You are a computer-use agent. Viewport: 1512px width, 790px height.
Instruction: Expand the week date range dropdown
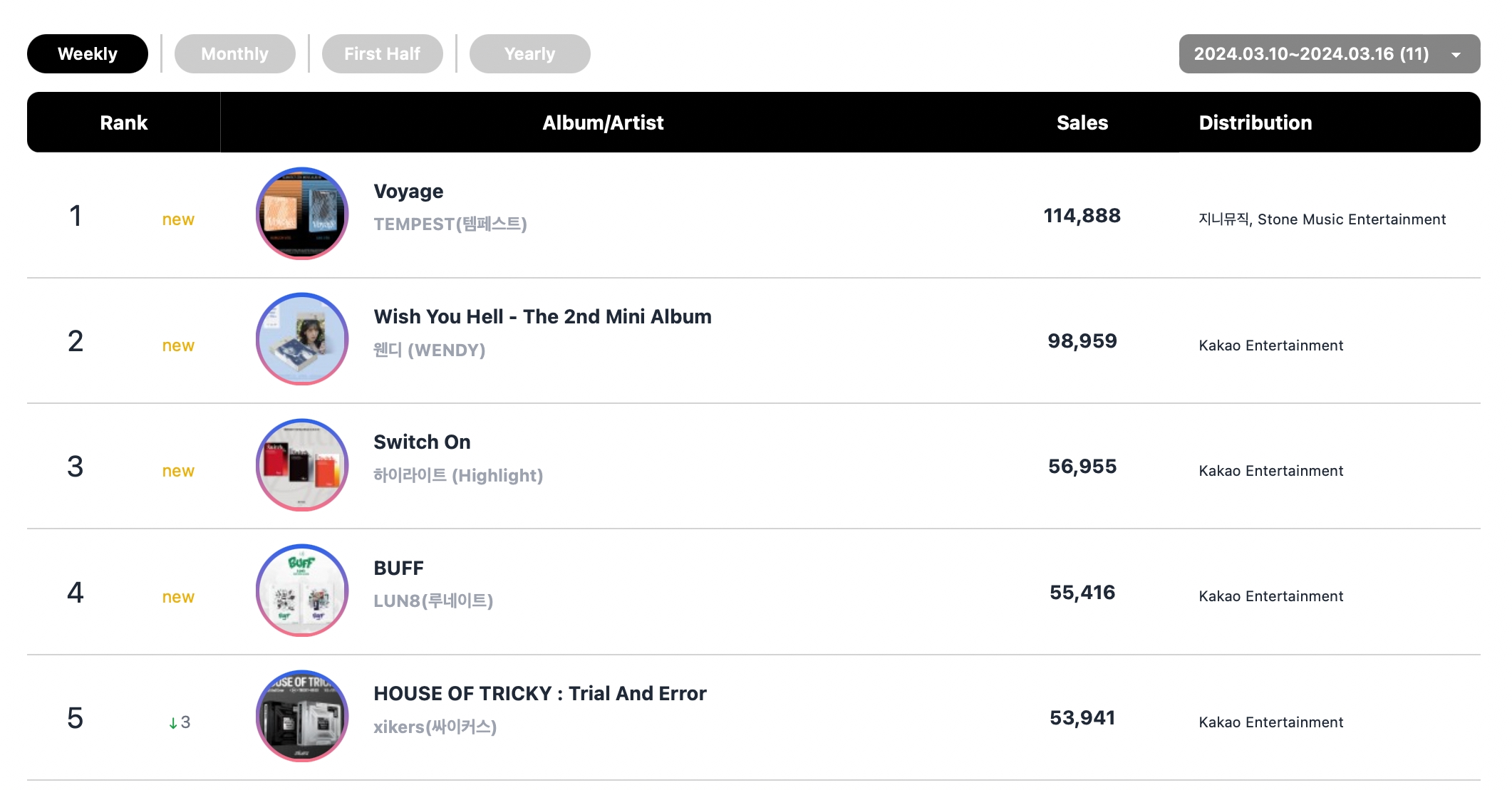(1311, 54)
